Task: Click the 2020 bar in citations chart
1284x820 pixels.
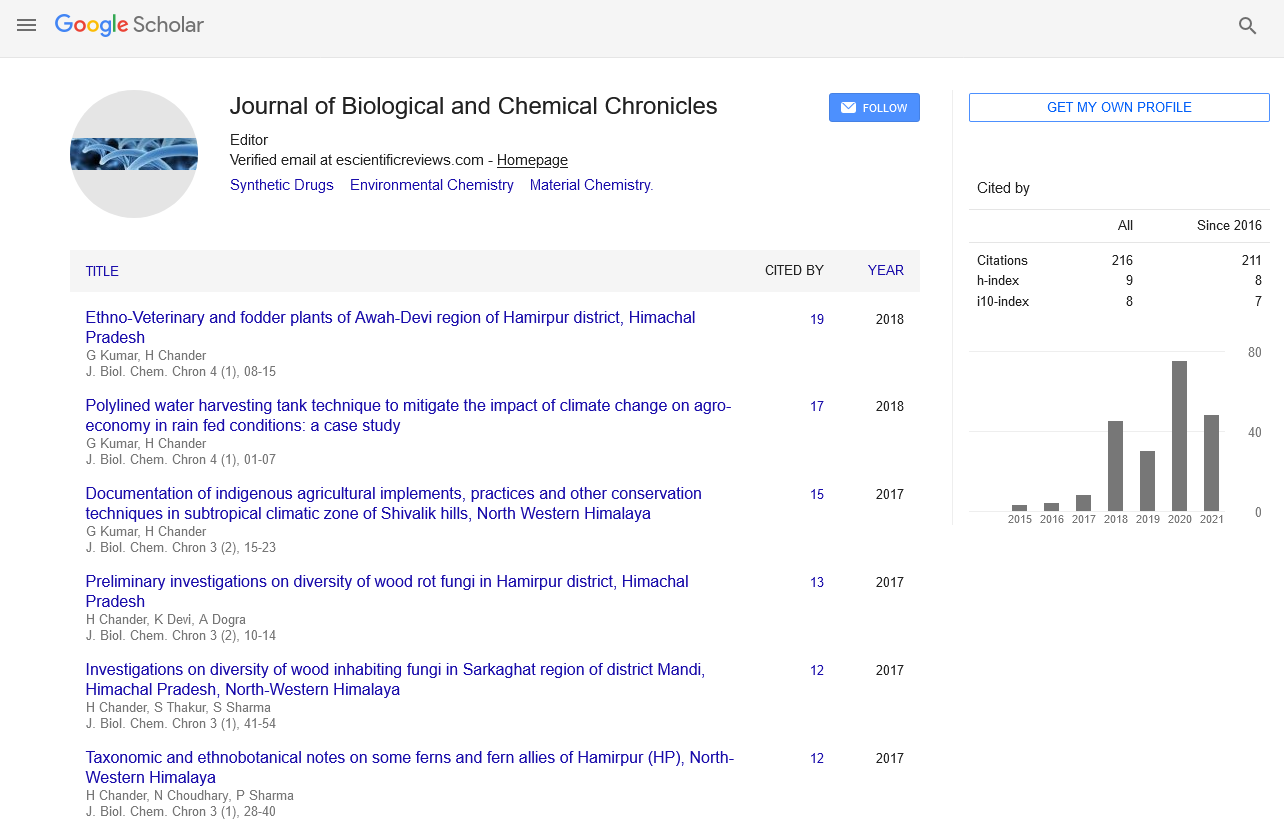Action: click(1180, 436)
